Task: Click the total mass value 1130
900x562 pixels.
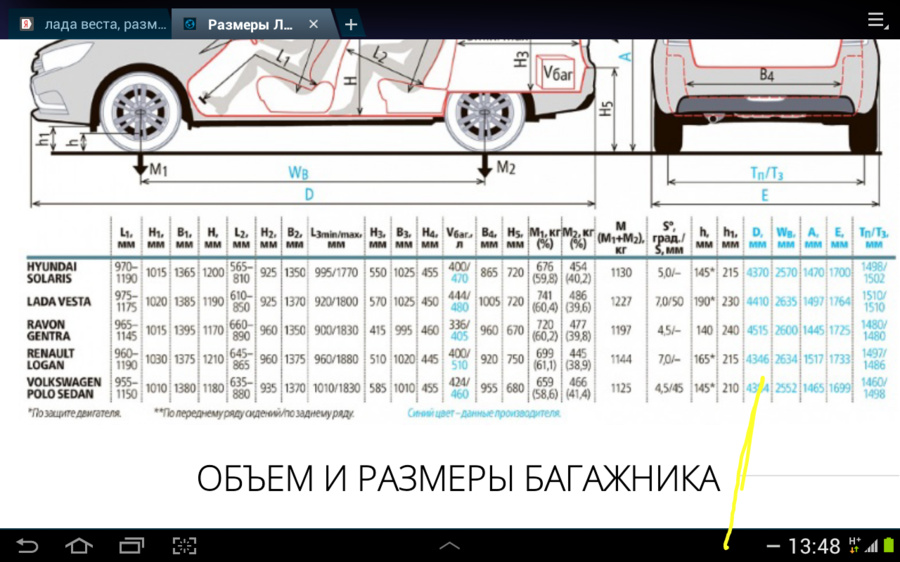Action: click(x=620, y=273)
